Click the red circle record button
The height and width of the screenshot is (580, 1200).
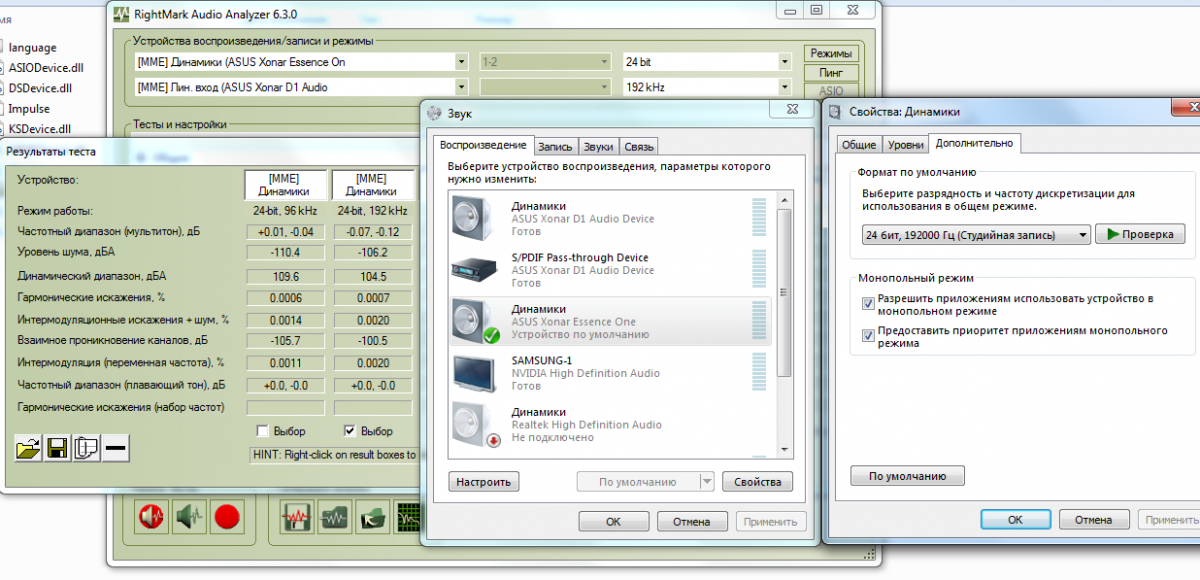click(227, 516)
